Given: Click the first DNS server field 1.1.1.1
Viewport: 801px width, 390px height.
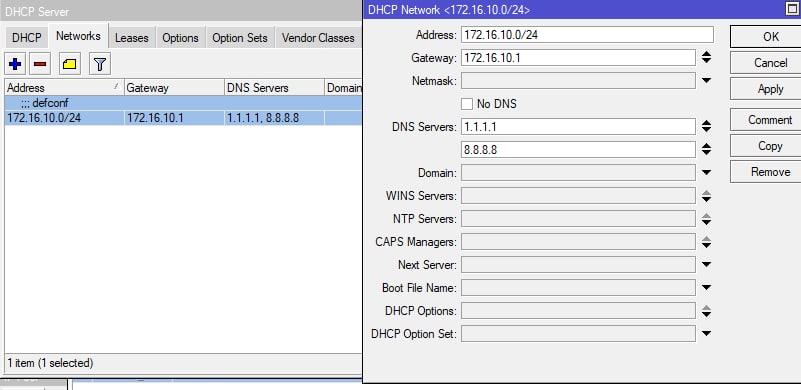Looking at the screenshot, I should 578,126.
